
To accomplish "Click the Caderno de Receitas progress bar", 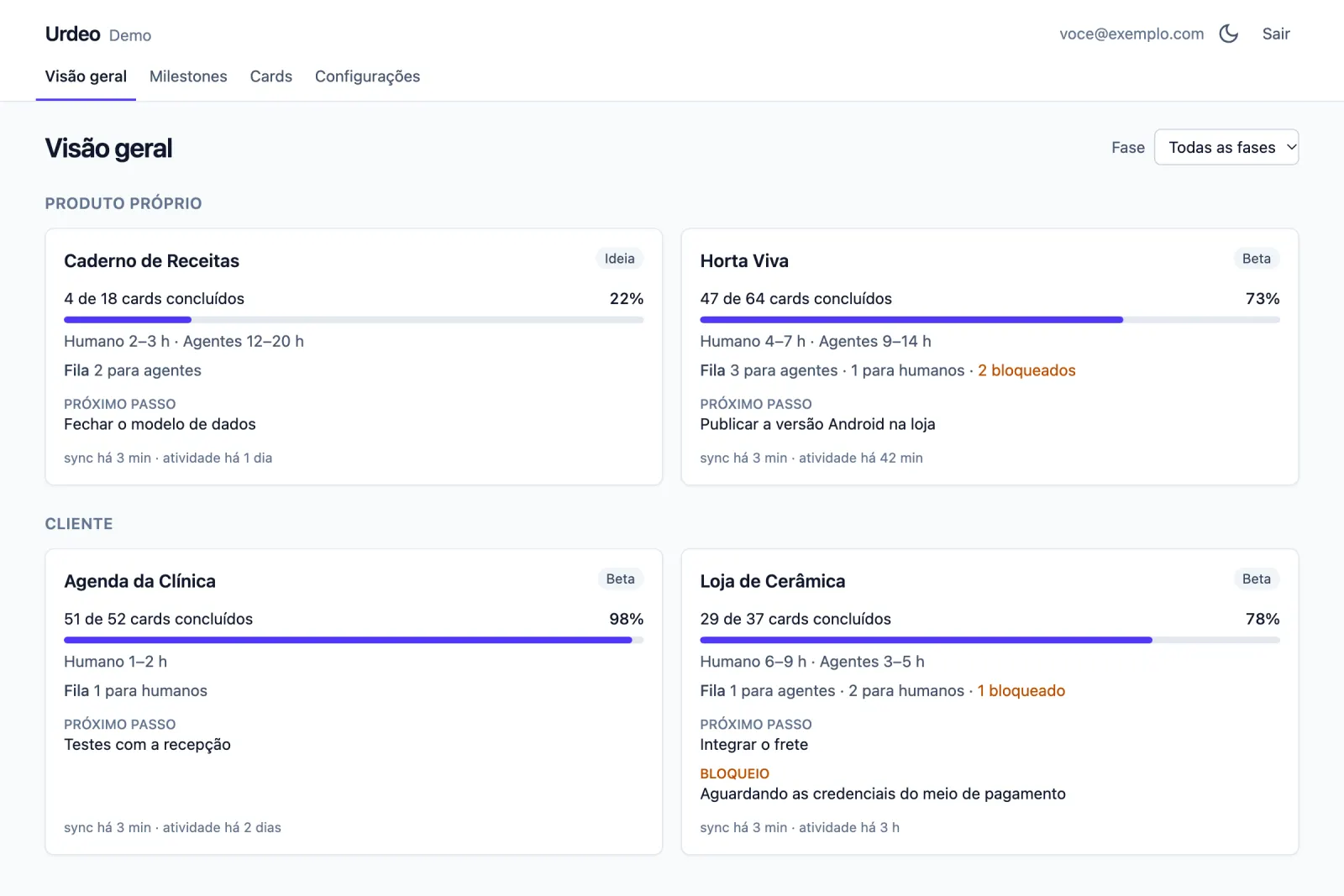I will tap(354, 320).
